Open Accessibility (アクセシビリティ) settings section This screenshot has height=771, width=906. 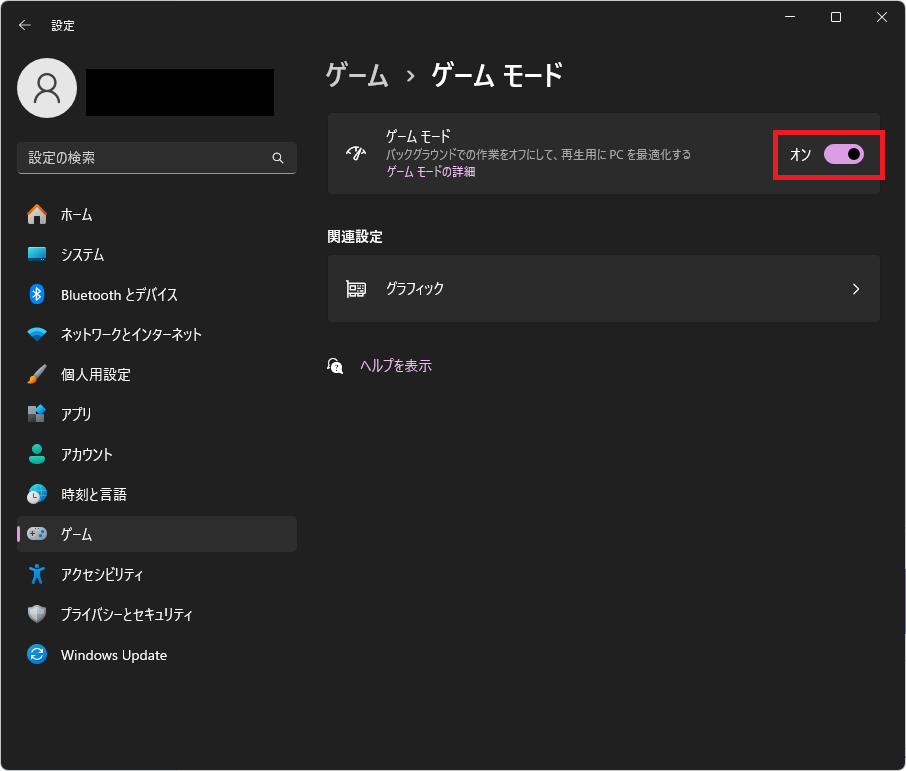pos(102,574)
